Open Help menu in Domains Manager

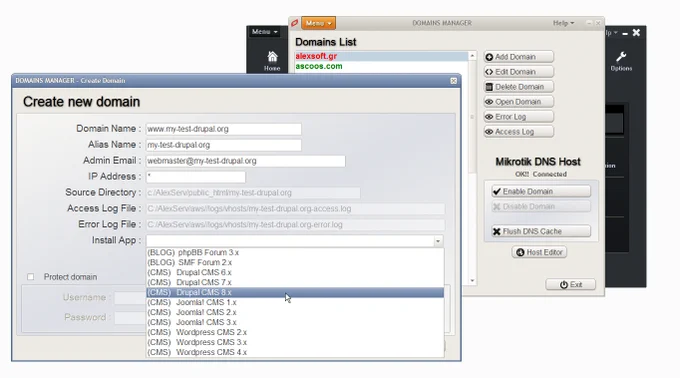point(563,23)
